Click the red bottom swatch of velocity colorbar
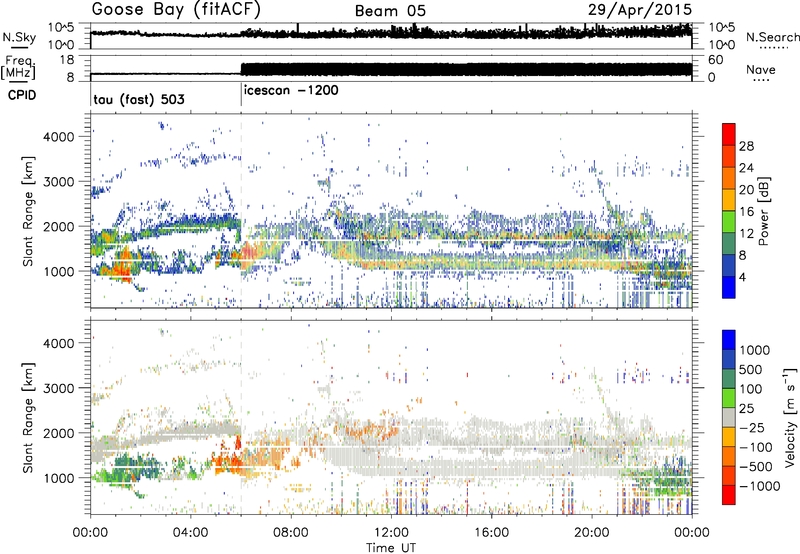Screen dimensions: 800x554 [x=729, y=495]
